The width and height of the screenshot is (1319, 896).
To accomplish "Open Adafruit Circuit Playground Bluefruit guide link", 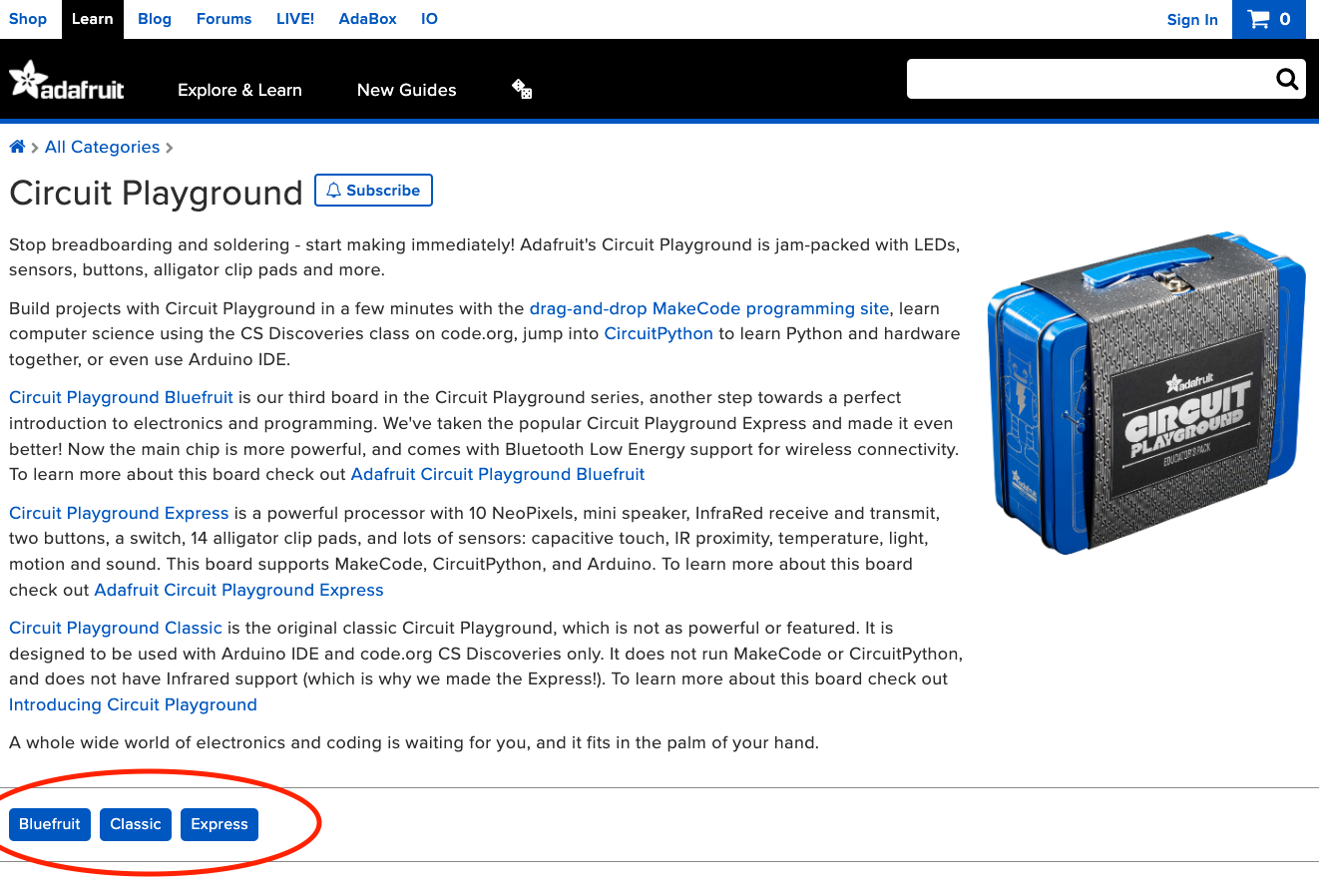I will [x=498, y=474].
